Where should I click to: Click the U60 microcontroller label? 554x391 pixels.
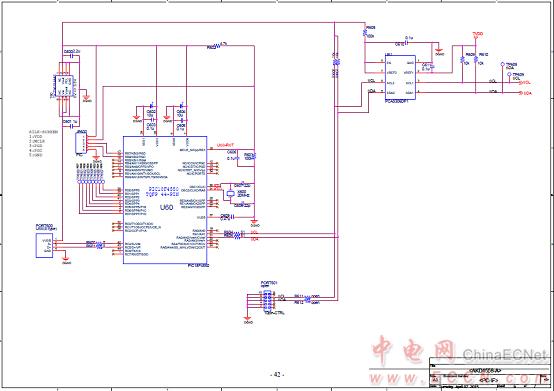click(166, 208)
